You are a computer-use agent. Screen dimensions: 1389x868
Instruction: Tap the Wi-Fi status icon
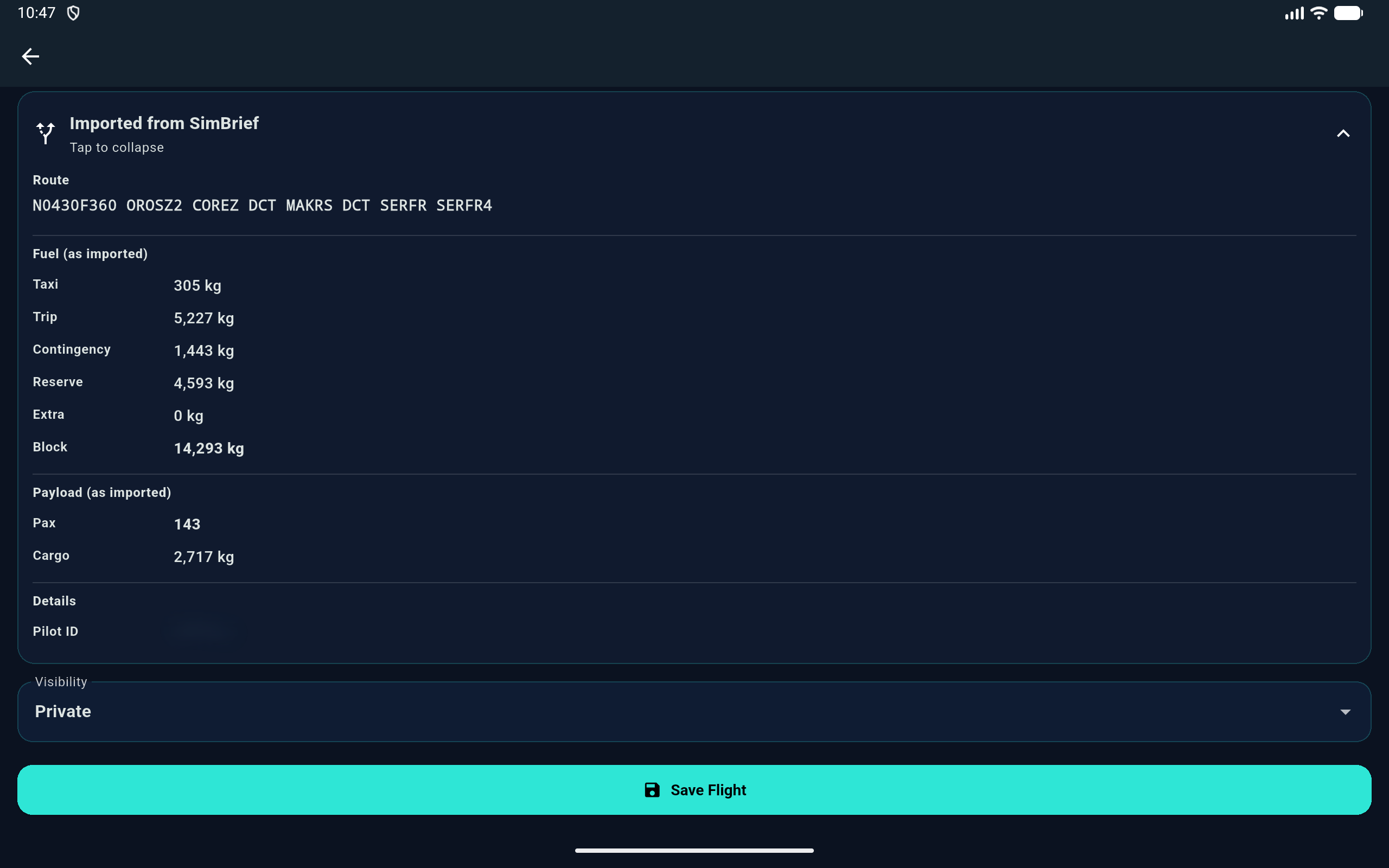tap(1318, 13)
